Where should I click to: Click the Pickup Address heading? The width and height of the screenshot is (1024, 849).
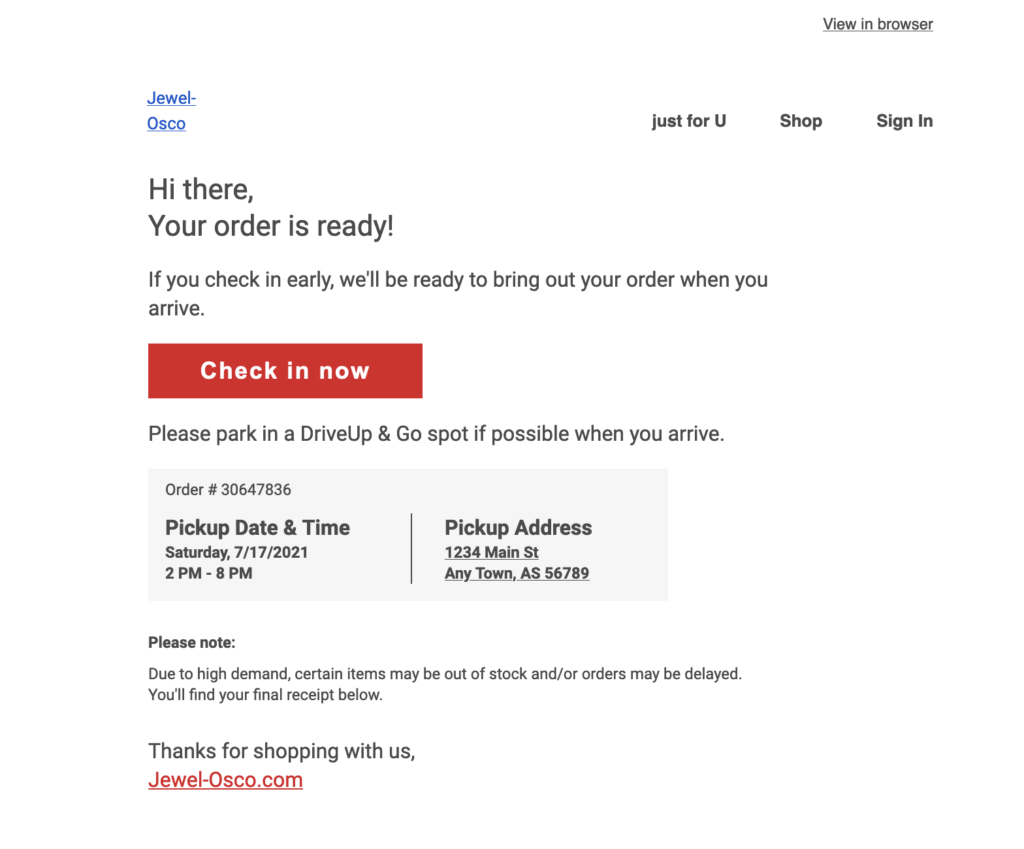(518, 528)
